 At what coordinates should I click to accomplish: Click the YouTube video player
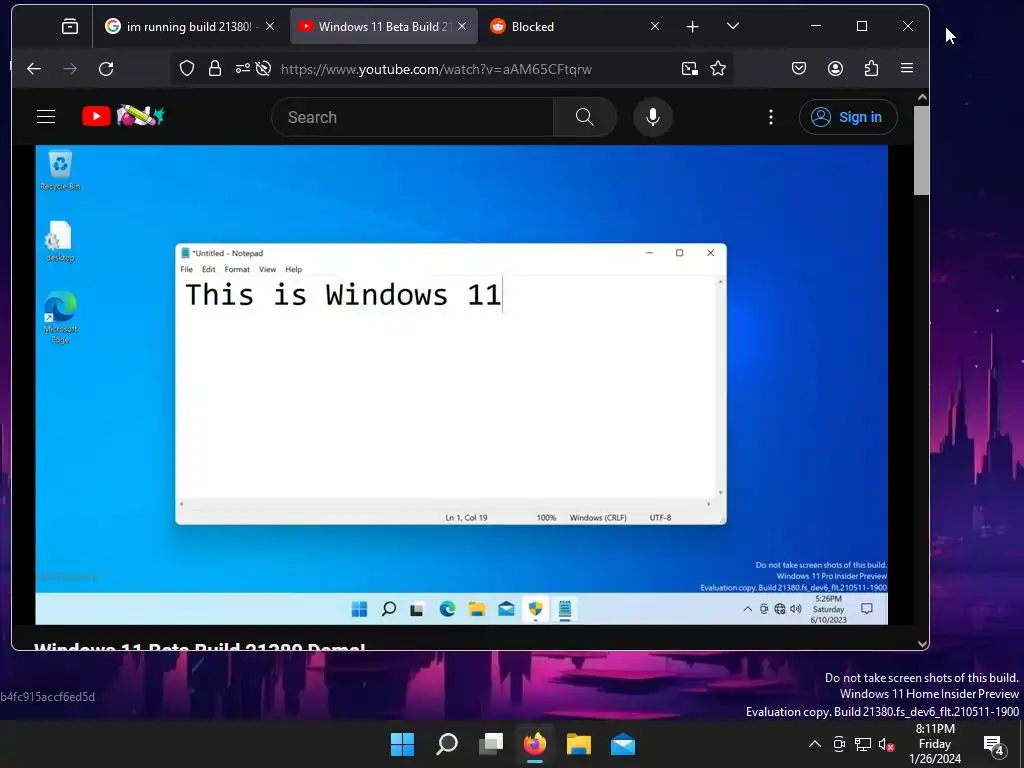point(462,385)
